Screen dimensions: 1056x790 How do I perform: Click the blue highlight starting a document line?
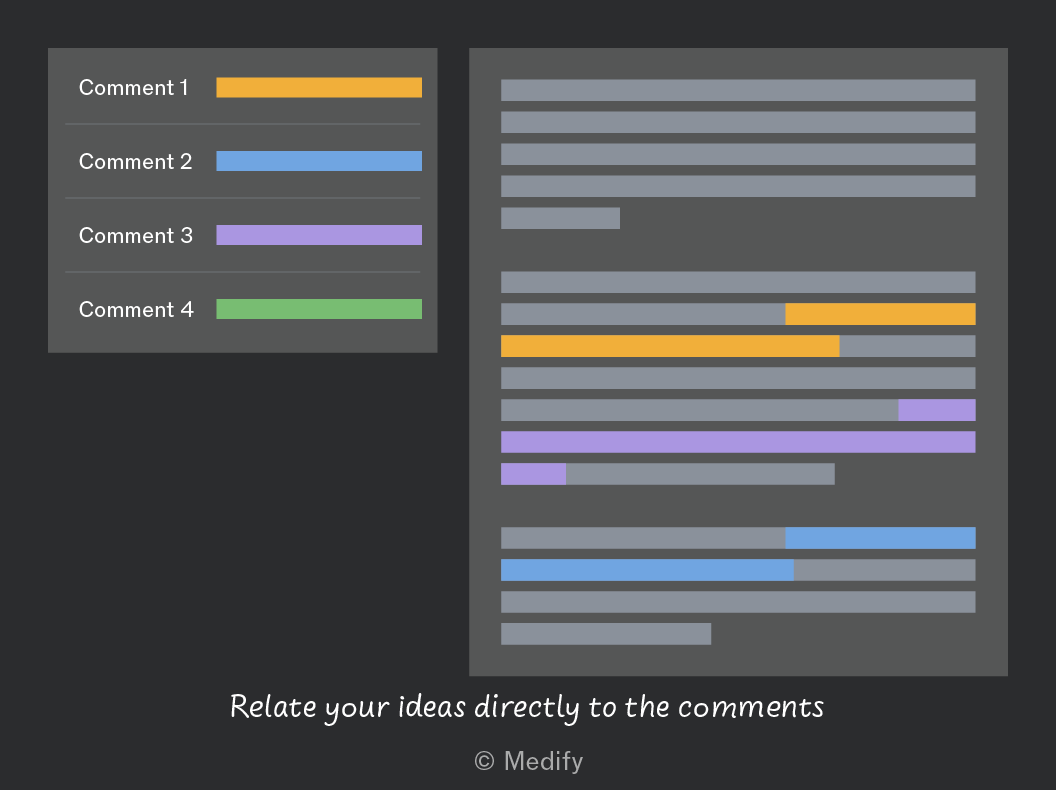pos(647,570)
